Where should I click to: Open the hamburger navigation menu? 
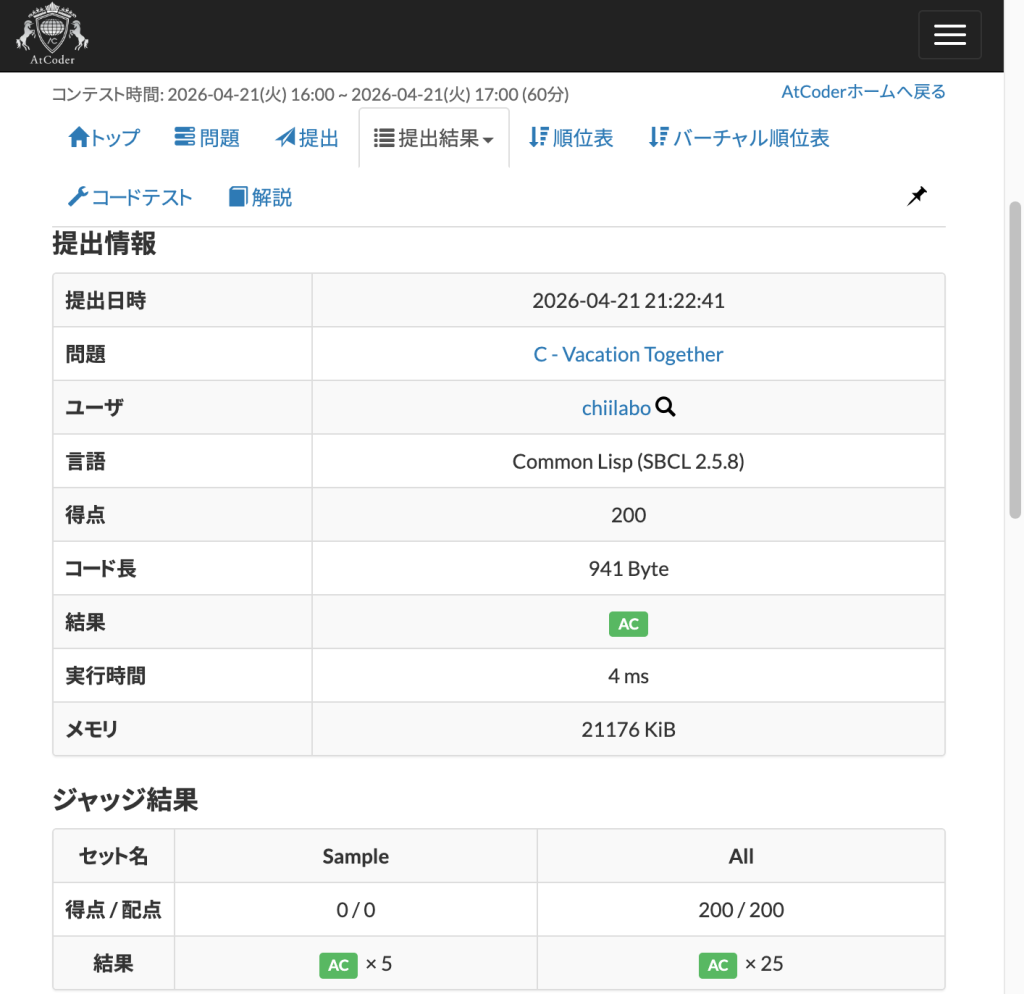[x=949, y=33]
